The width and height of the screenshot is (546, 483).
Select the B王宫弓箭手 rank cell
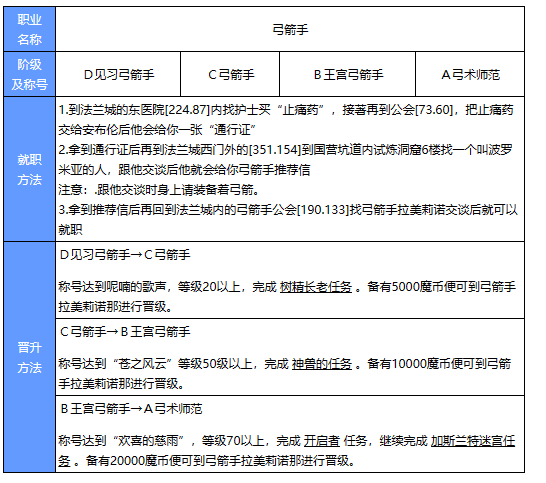pos(348,74)
